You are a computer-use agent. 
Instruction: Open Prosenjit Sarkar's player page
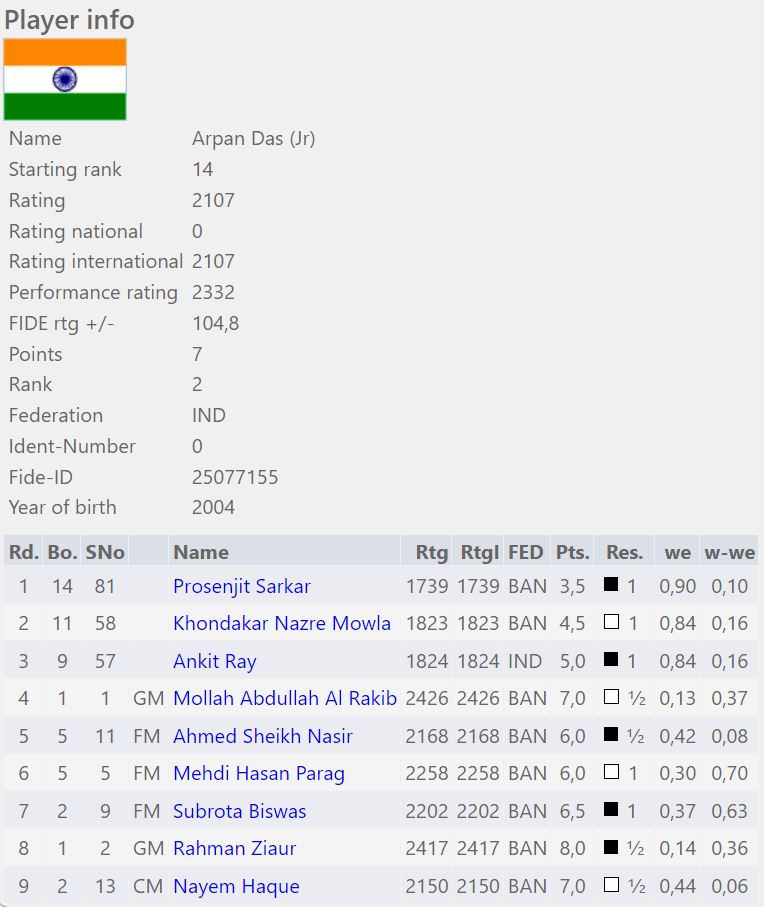[x=241, y=586]
